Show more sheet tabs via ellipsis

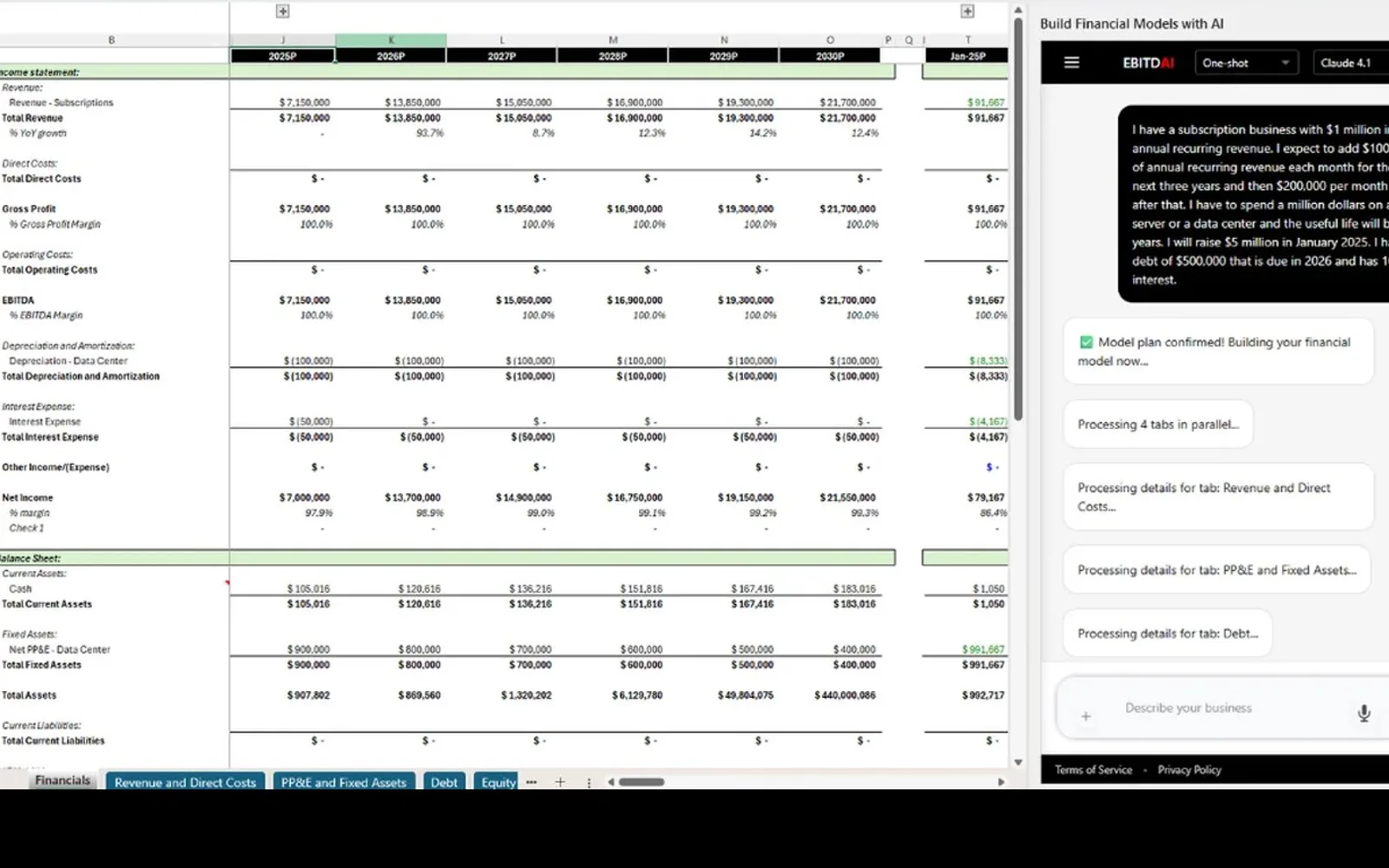531,782
